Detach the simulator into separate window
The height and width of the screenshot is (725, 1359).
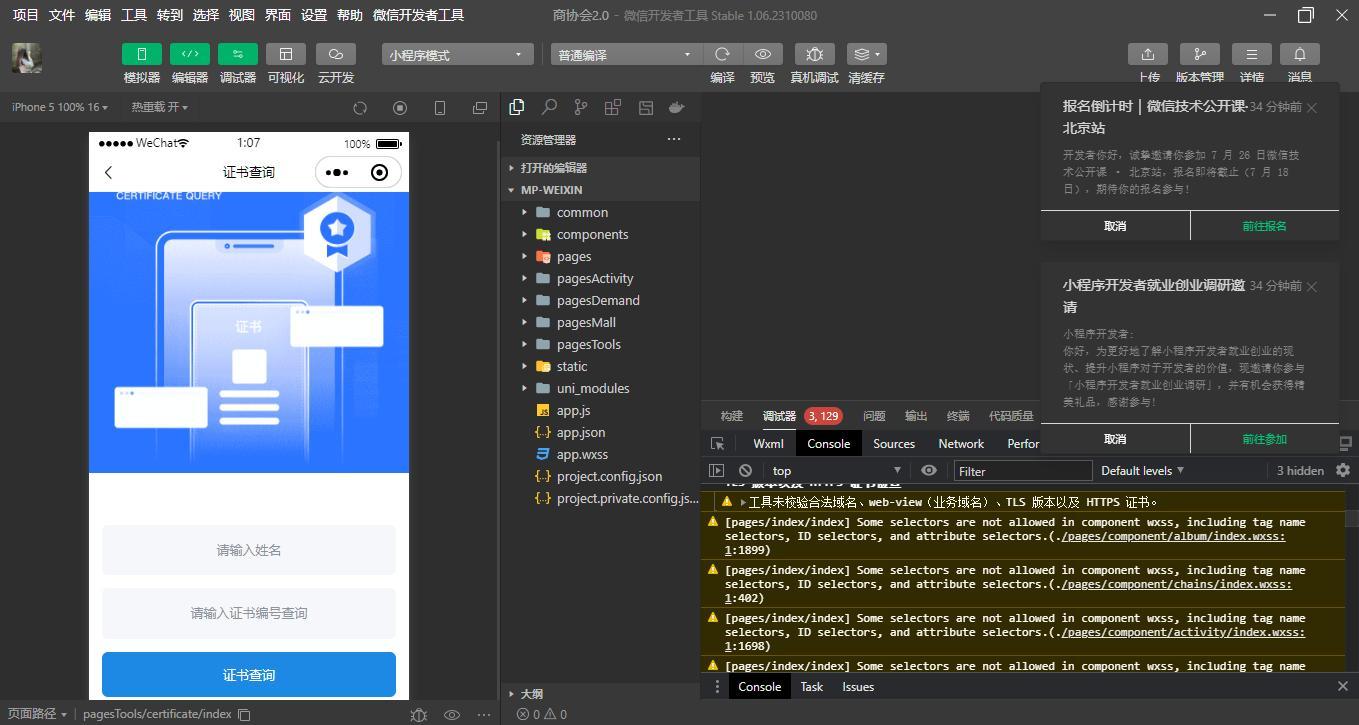click(480, 107)
